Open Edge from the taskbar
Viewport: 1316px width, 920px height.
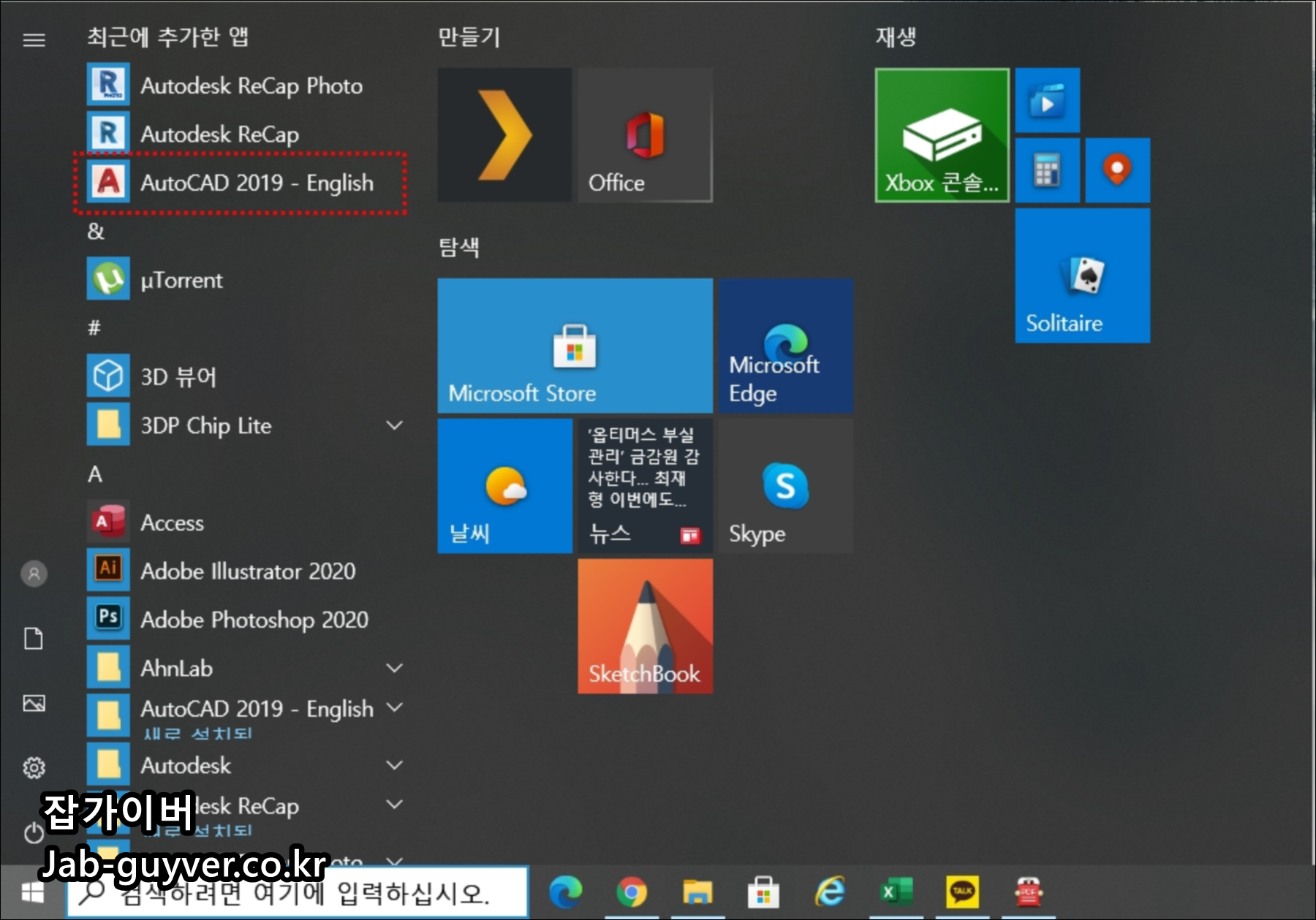(565, 892)
